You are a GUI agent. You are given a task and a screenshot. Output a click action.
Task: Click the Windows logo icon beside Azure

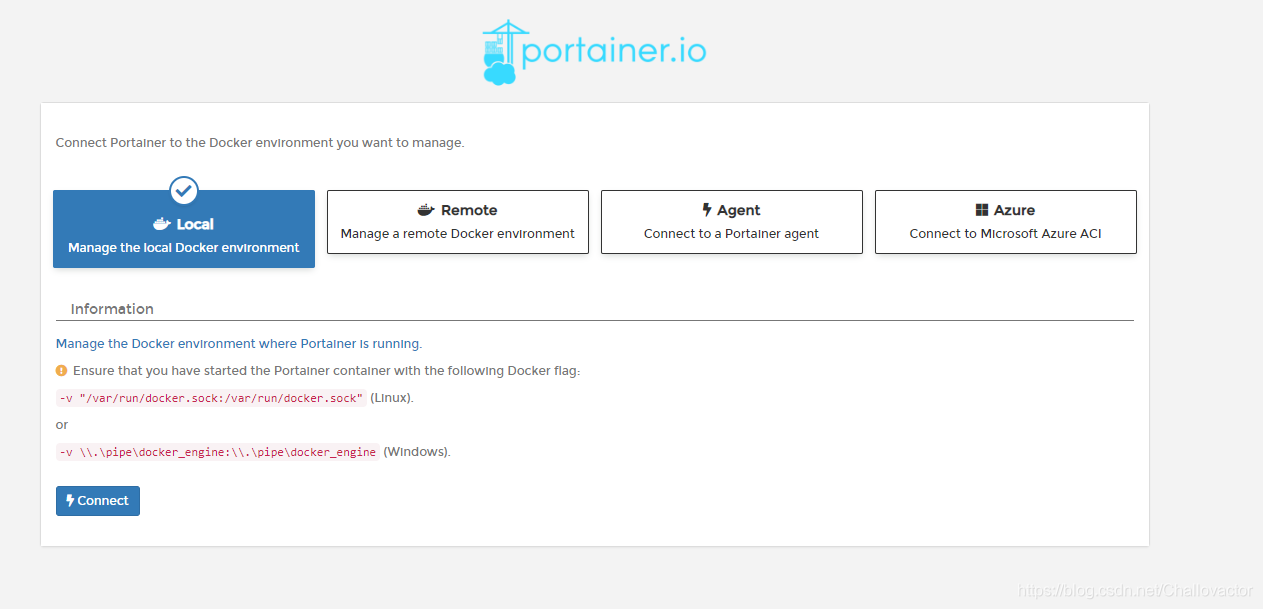coord(982,210)
